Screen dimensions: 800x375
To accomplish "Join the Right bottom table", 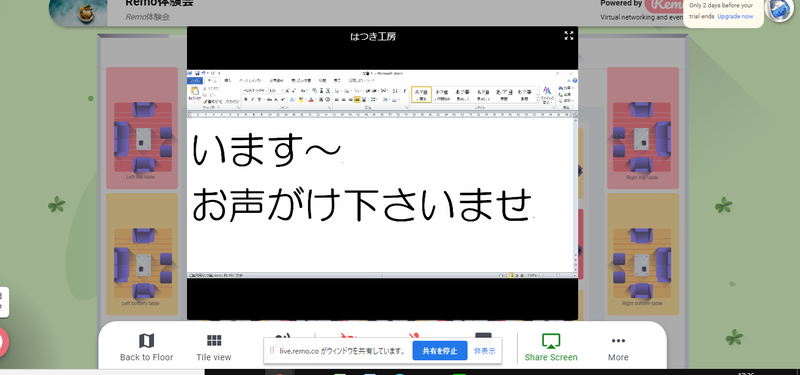I will 643,254.
